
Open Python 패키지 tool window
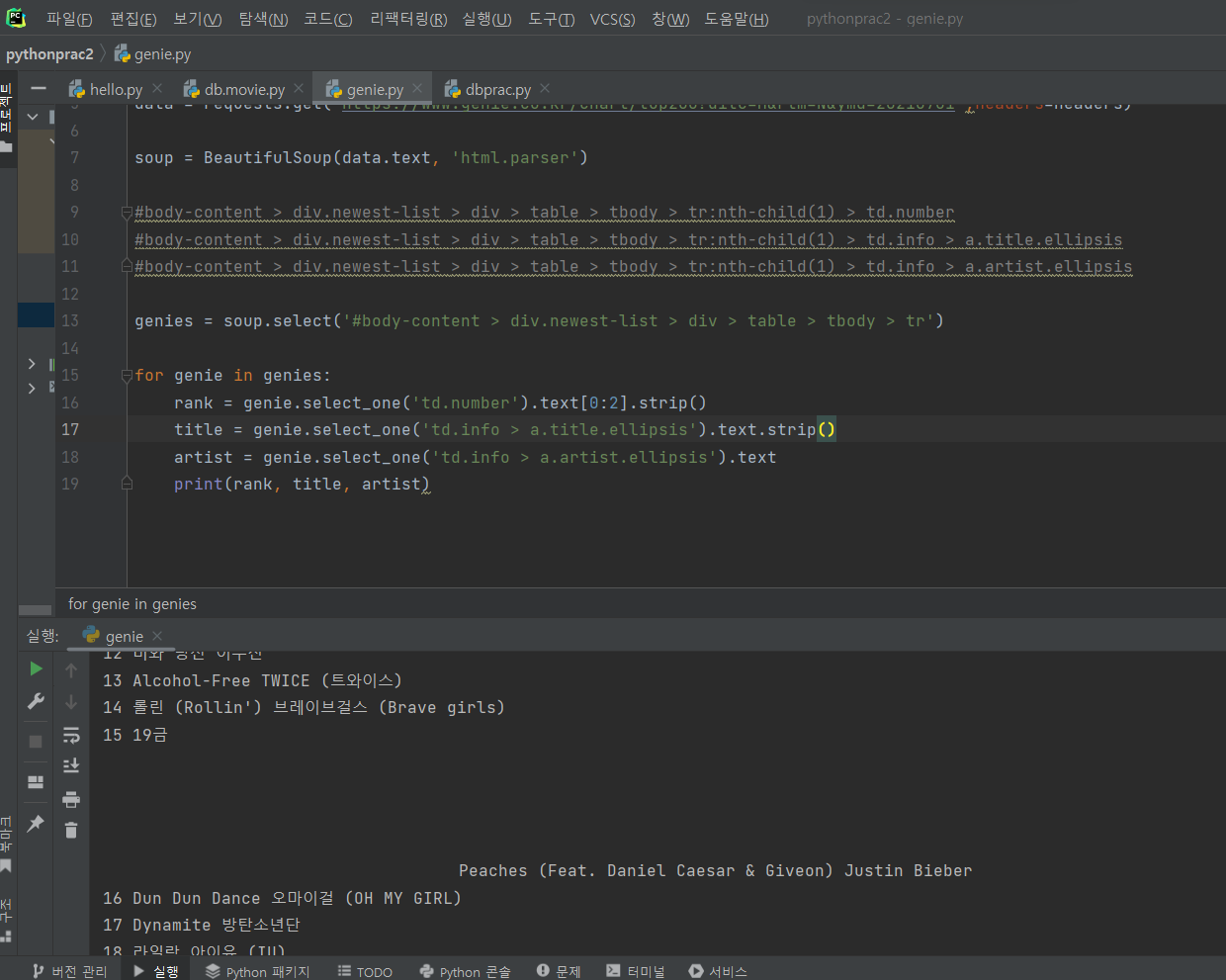(258, 971)
